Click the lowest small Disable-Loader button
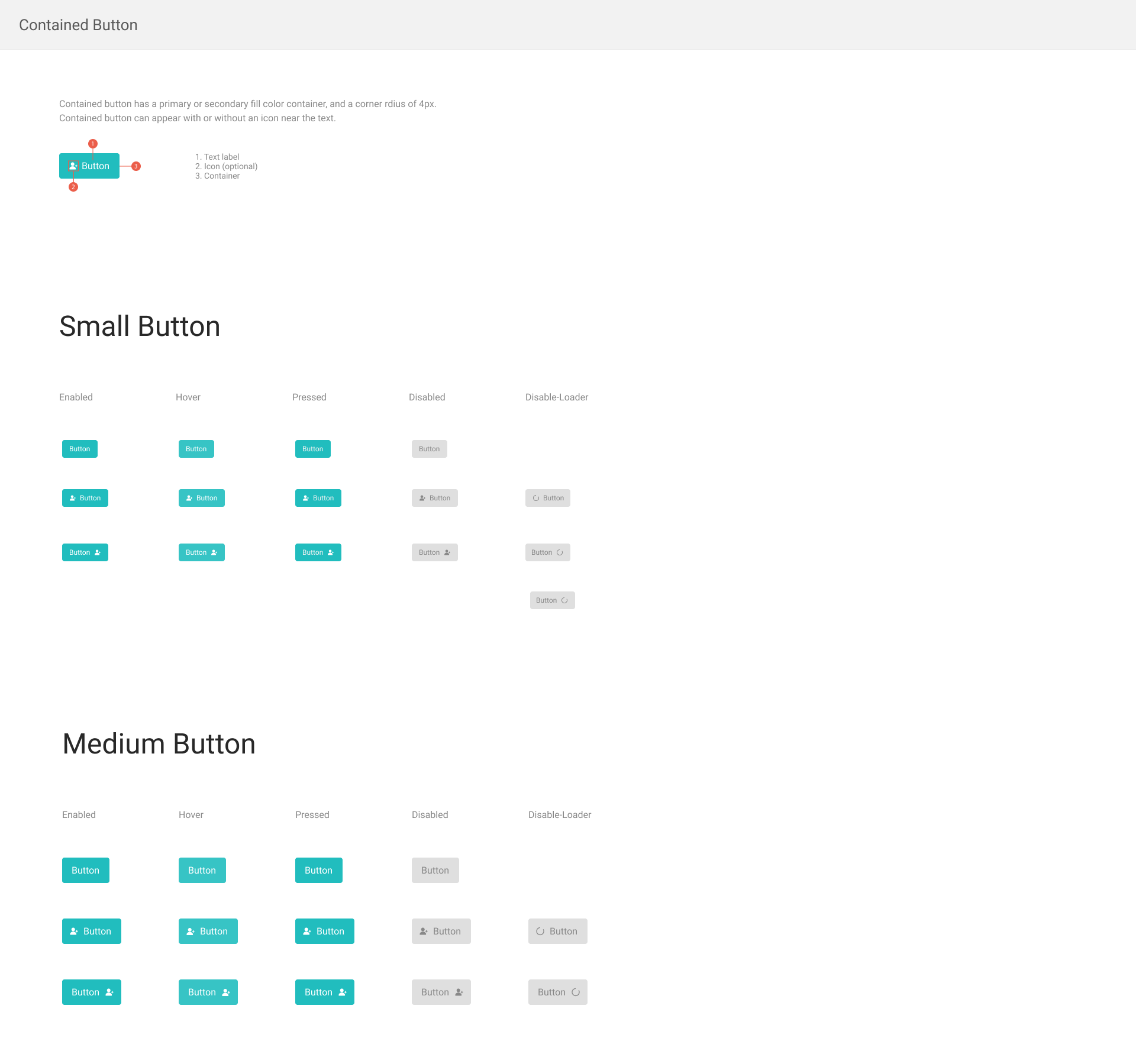 [552, 600]
